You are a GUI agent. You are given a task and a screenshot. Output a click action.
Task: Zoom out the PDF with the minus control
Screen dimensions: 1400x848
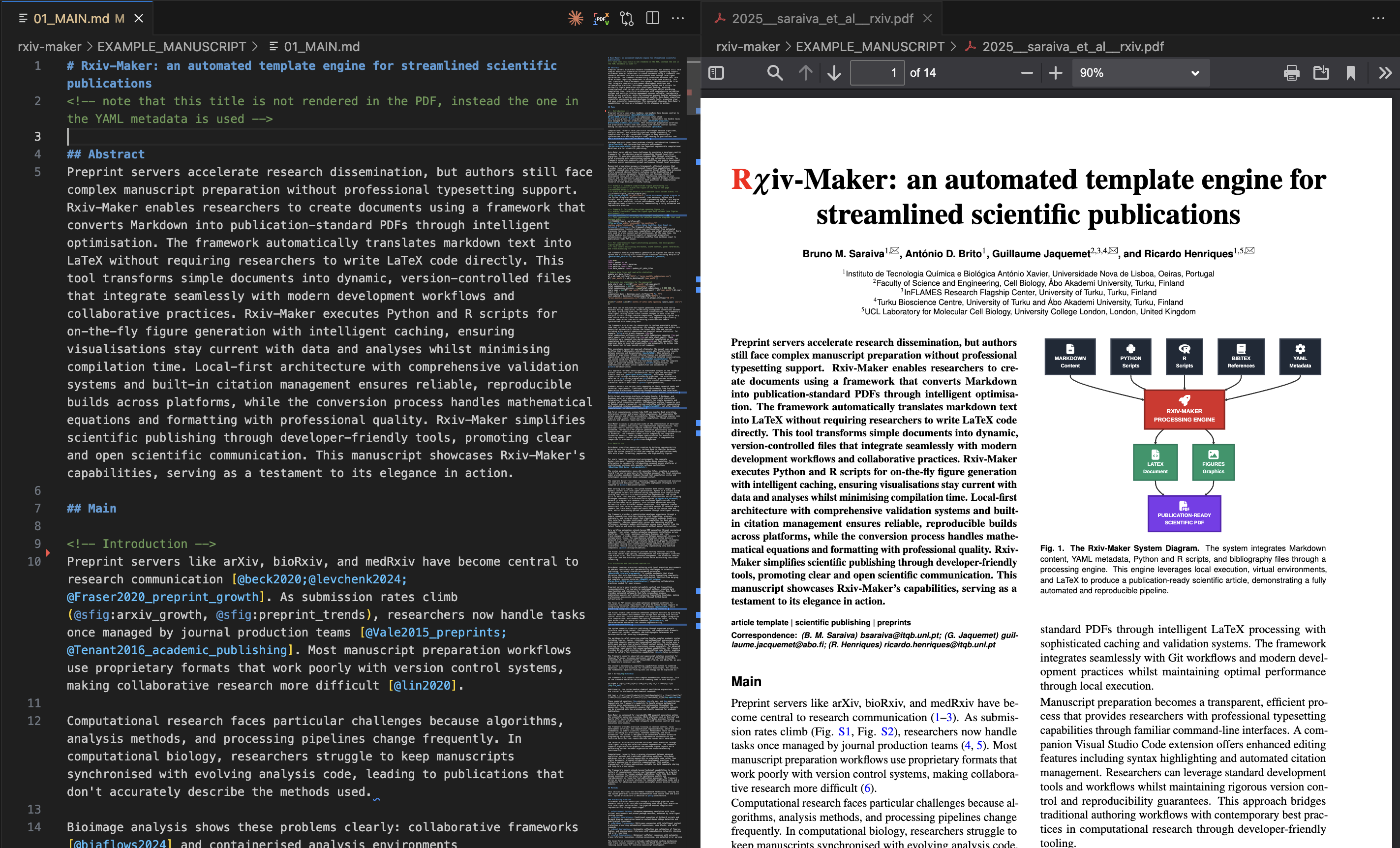point(1028,73)
